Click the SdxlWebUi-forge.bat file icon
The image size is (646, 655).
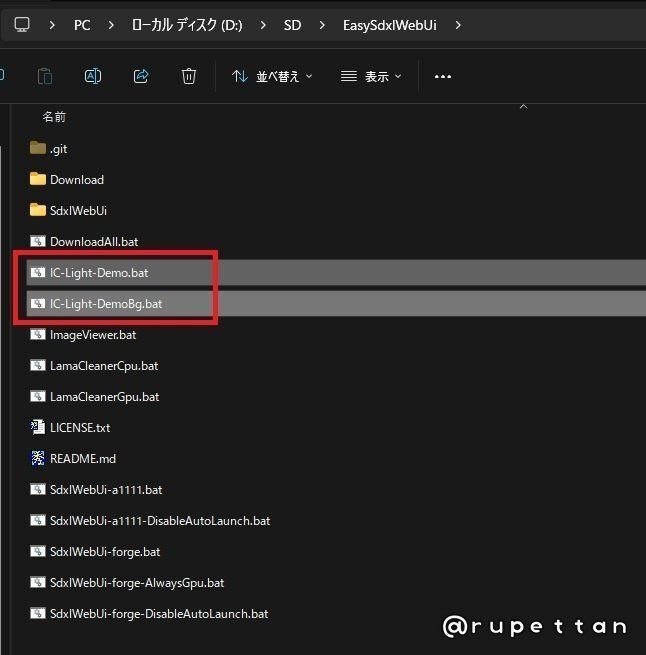coord(38,551)
